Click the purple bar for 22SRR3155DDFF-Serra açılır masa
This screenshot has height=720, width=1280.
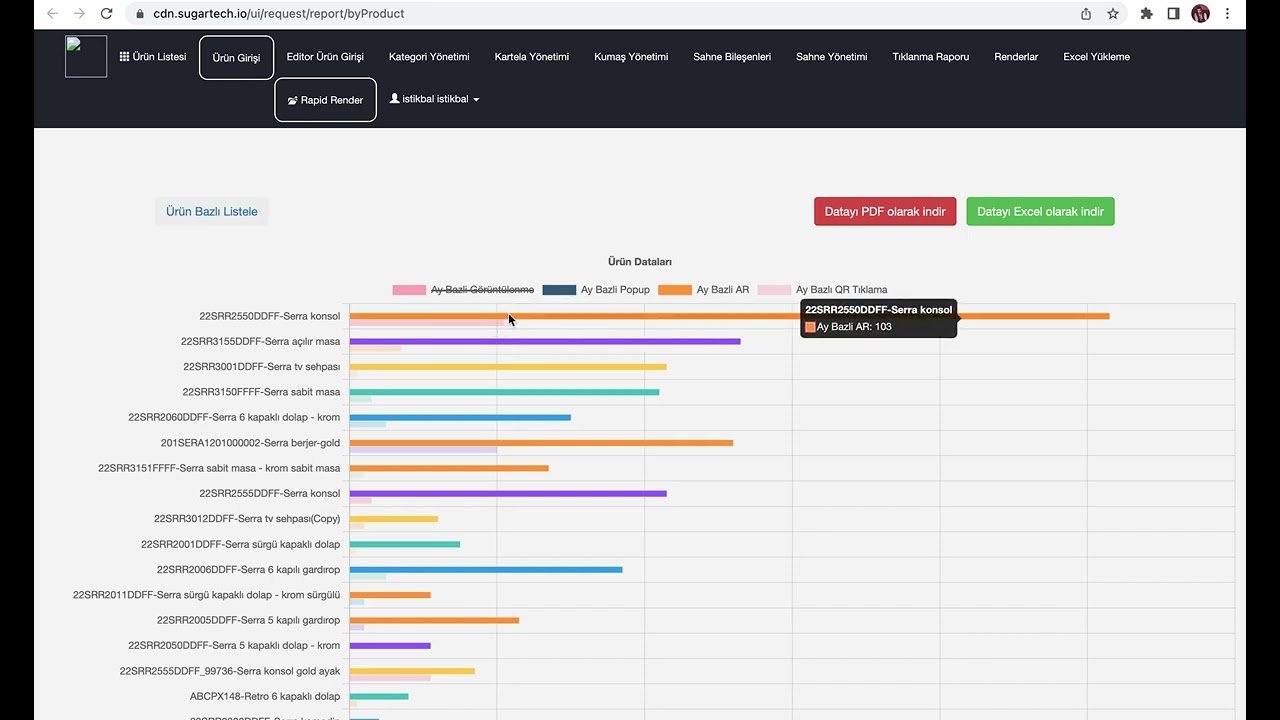tap(545, 342)
